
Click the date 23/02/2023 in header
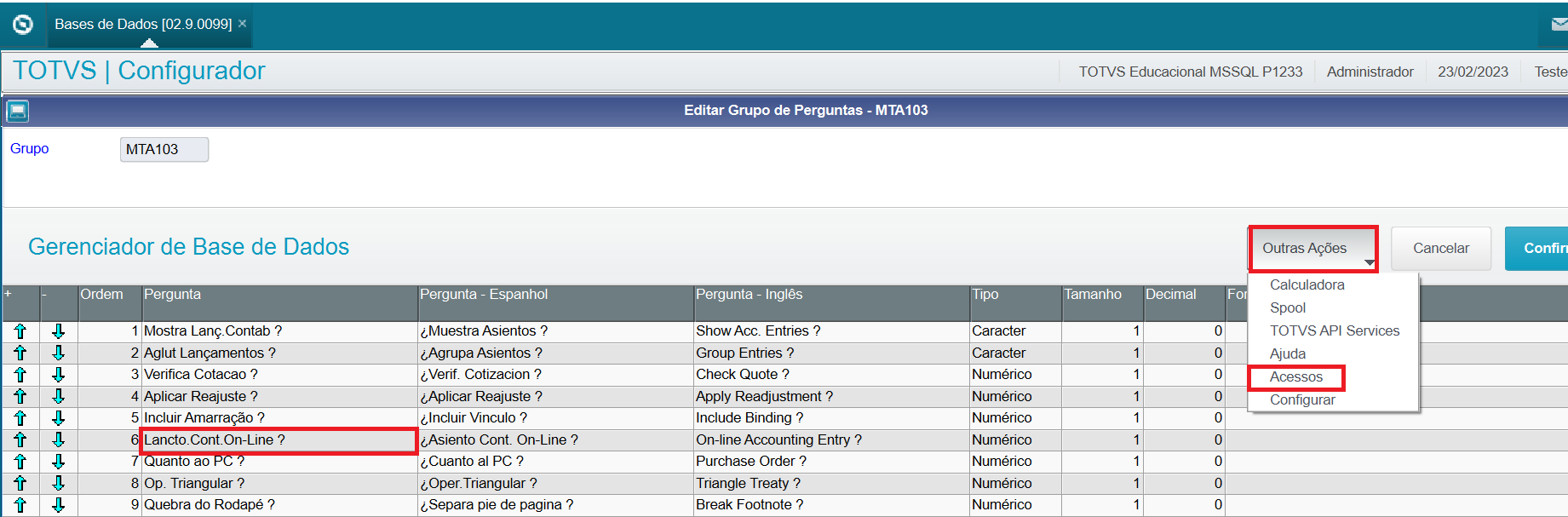pos(1473,72)
